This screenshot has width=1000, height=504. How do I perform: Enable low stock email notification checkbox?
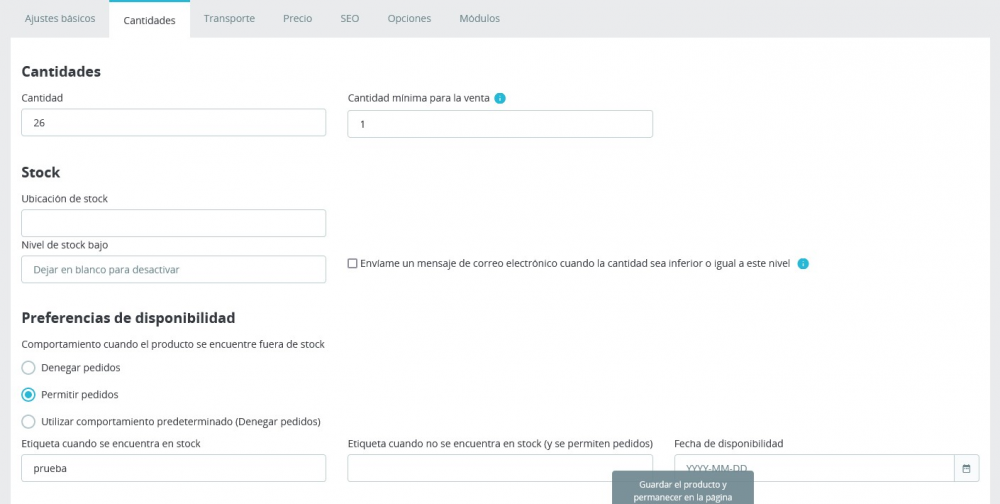pyautogui.click(x=352, y=263)
